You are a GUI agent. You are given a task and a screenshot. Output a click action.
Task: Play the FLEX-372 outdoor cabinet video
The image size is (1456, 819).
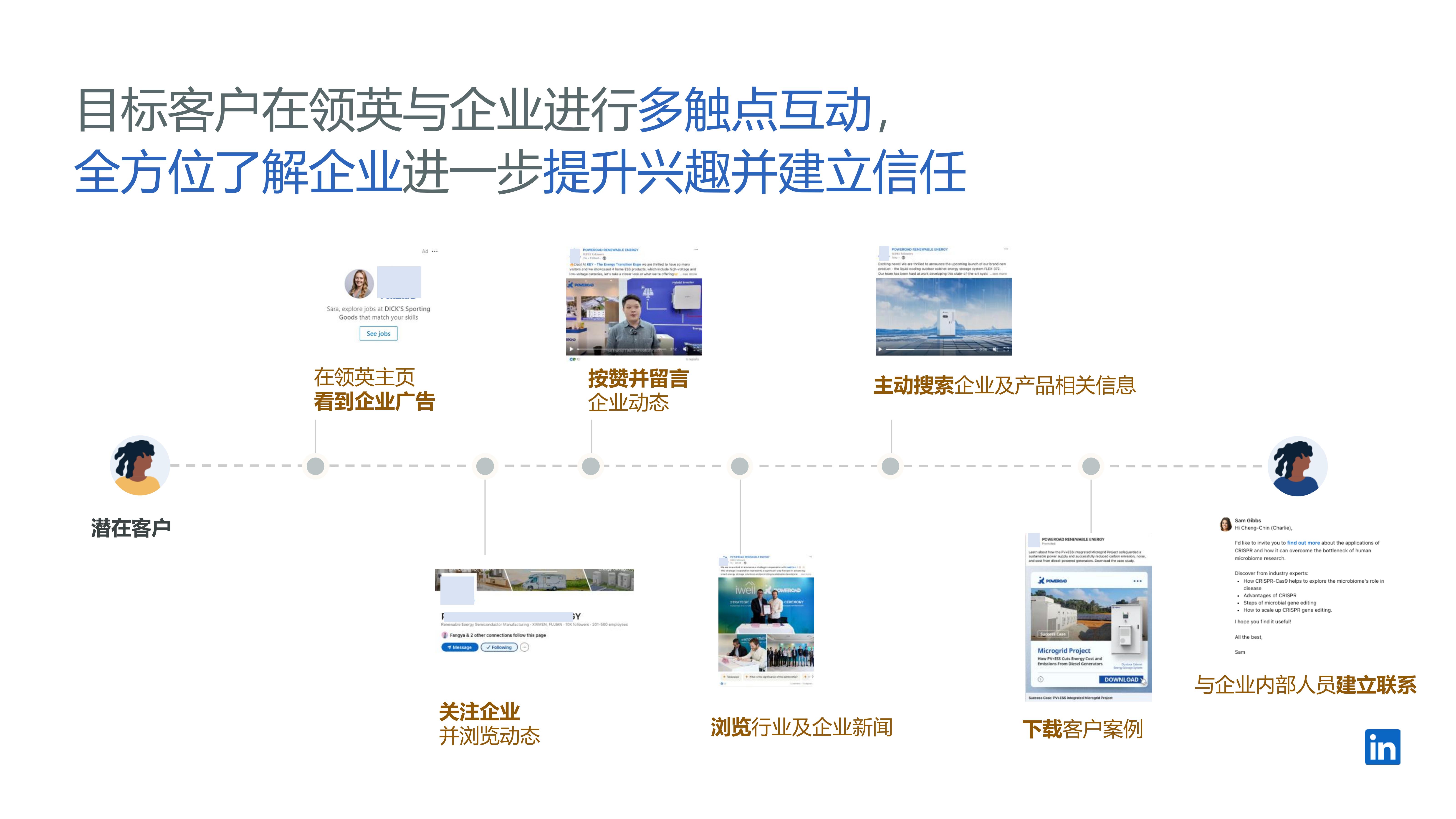880,349
